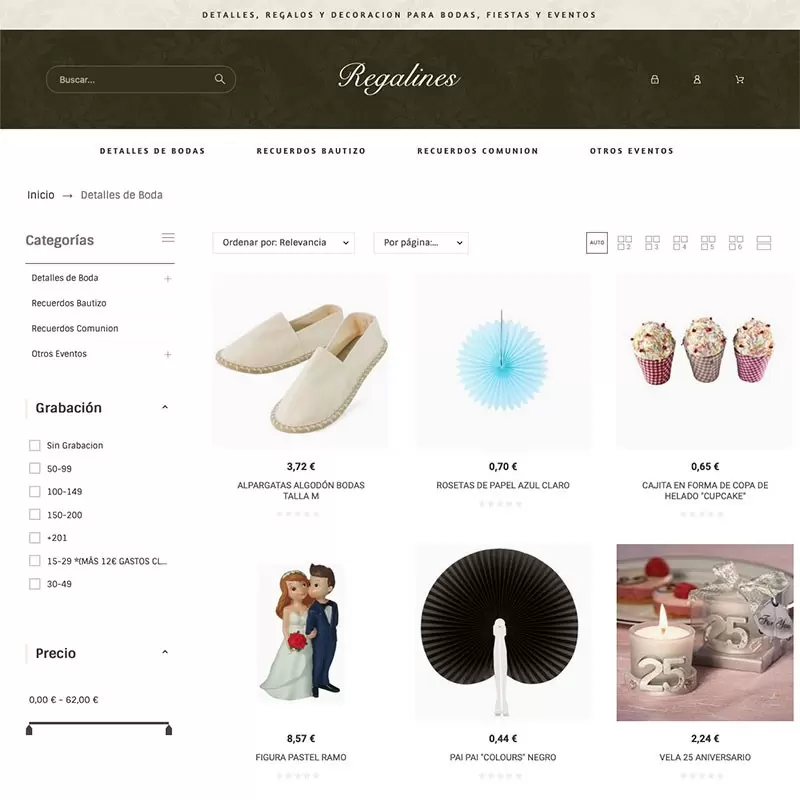
Task: Switch to list view layout icon
Action: (x=764, y=243)
